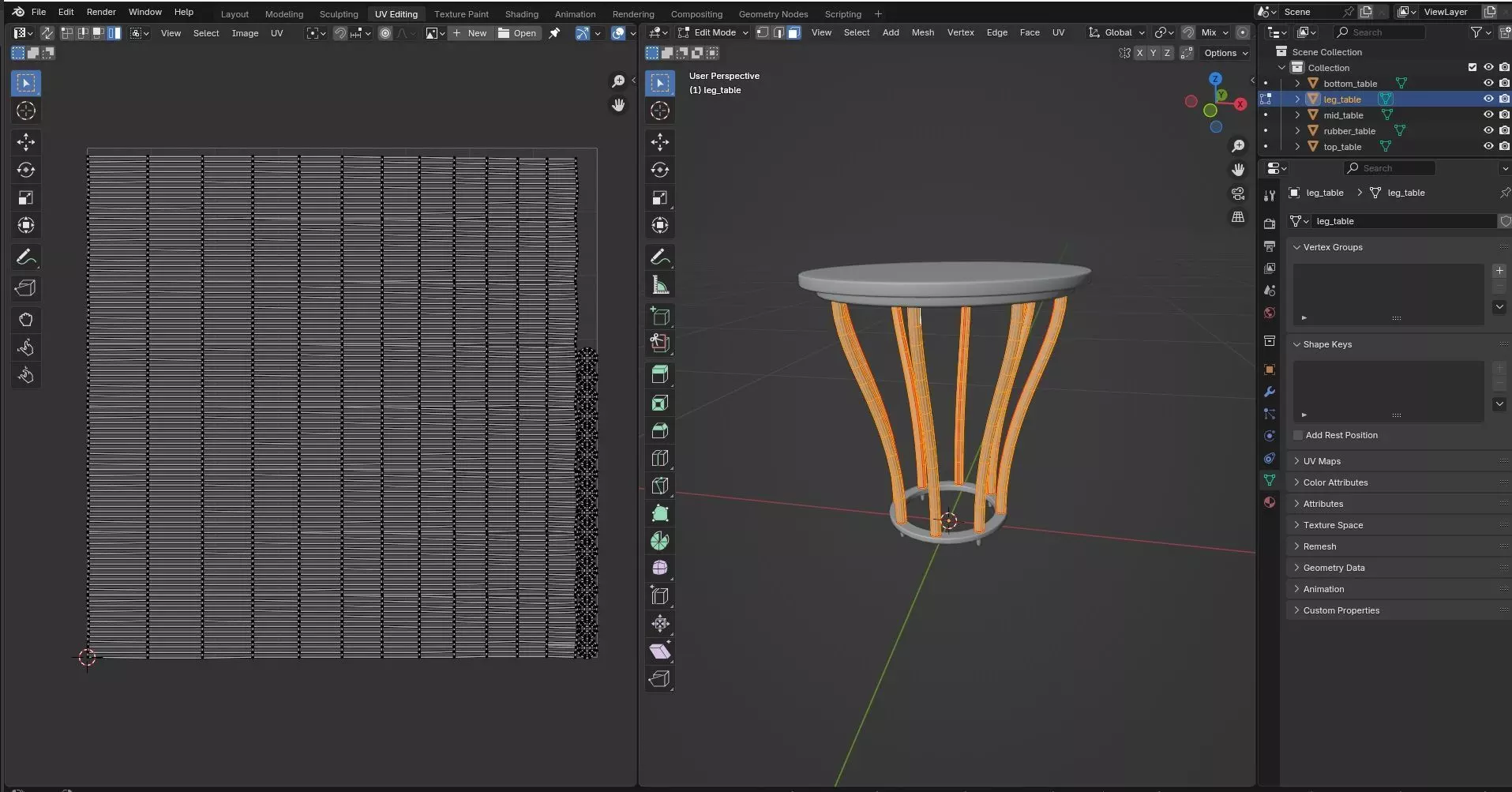Toggle Collection exclude checkbox in outliner
This screenshot has width=1512, height=792.
point(1473,67)
